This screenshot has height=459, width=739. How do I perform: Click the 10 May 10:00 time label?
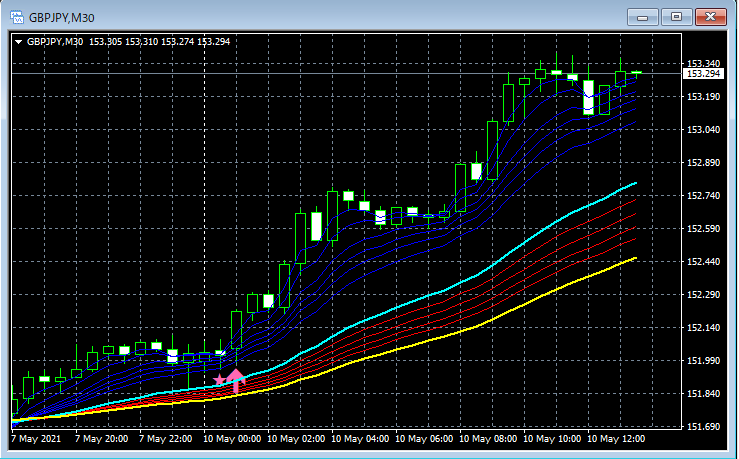click(x=552, y=439)
